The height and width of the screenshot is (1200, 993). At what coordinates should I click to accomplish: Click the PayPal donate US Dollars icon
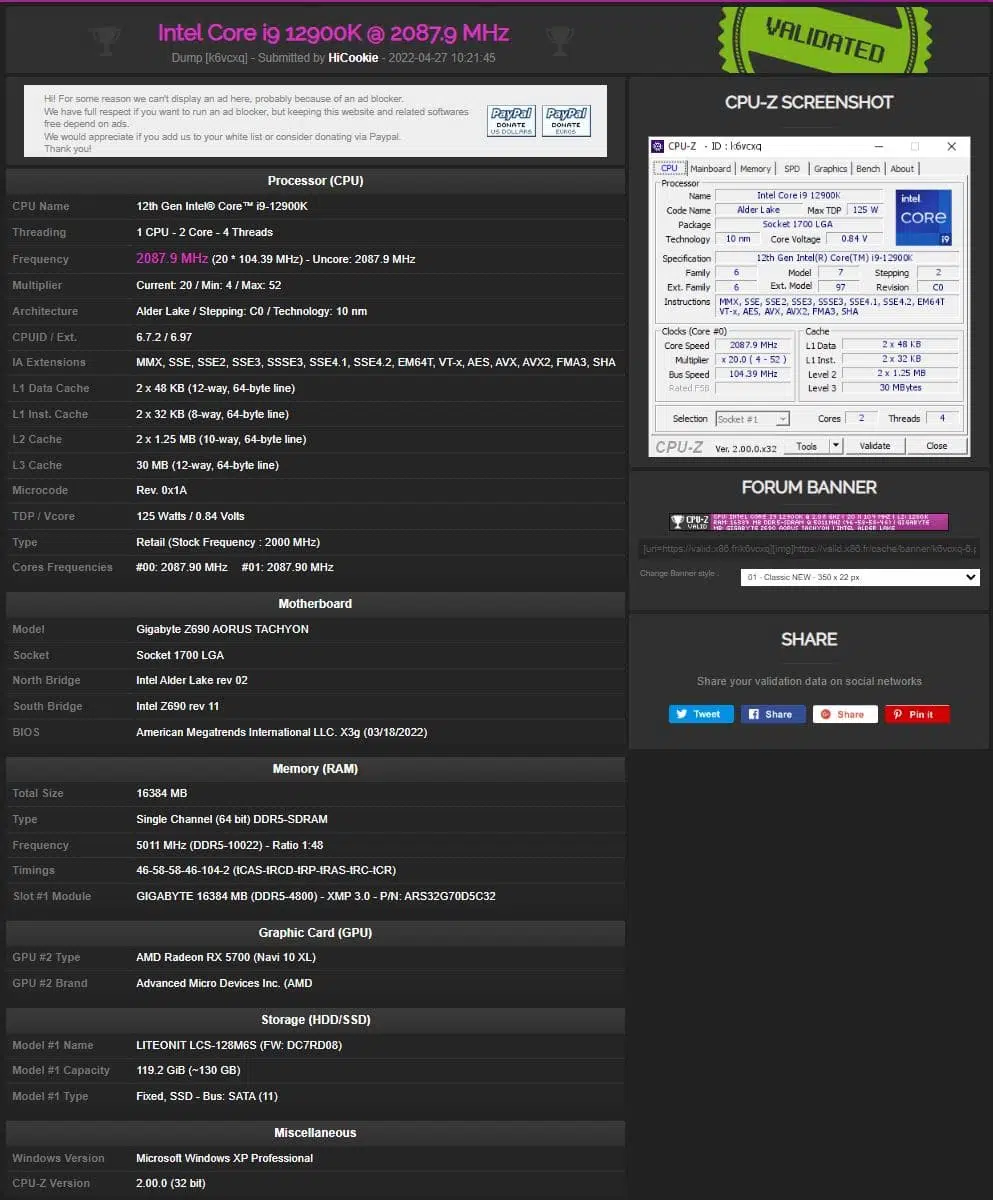511,121
